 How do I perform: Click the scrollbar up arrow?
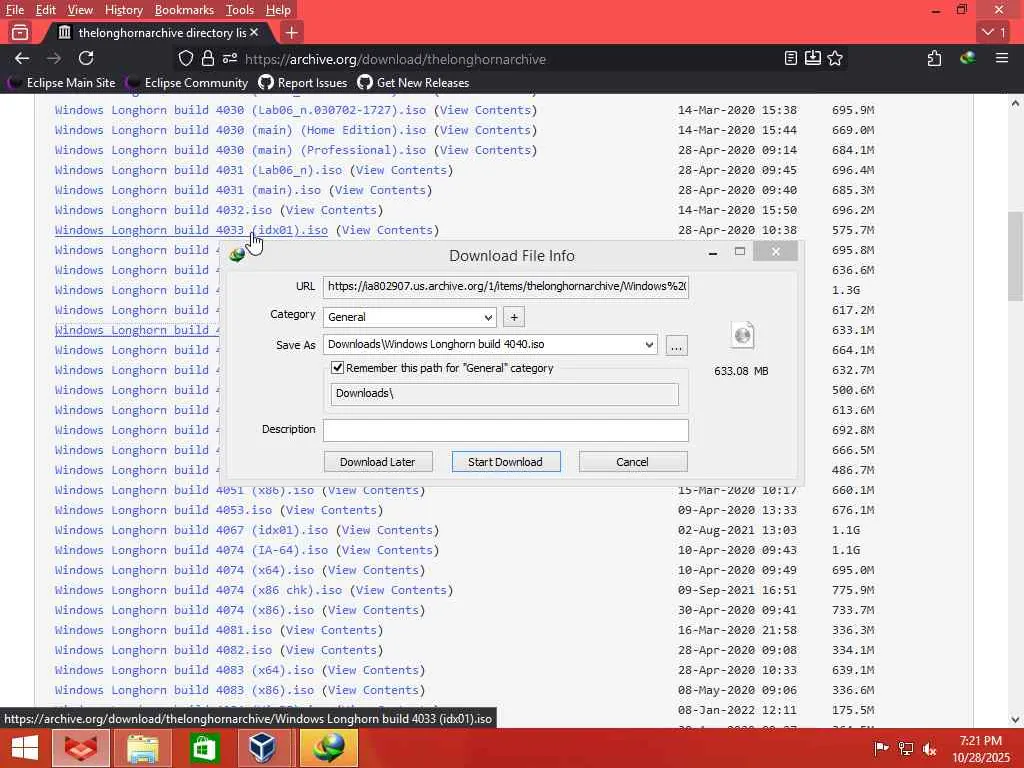click(1015, 103)
